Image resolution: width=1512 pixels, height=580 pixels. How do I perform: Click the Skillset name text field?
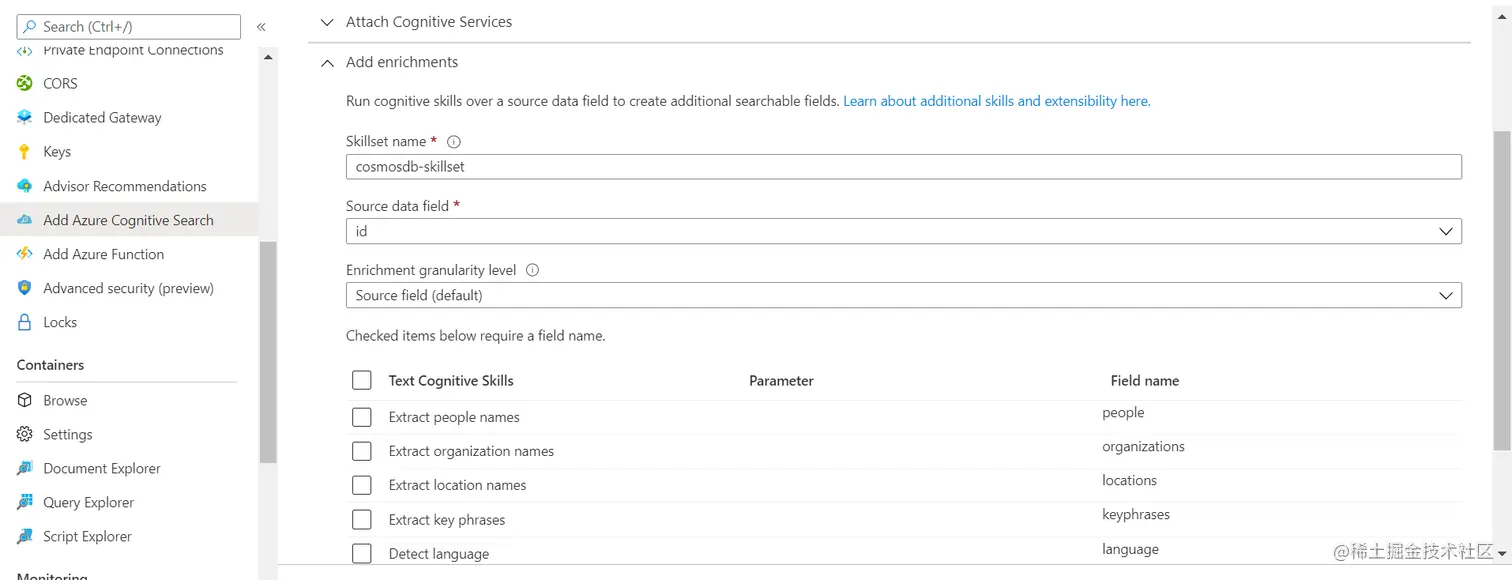pos(903,167)
